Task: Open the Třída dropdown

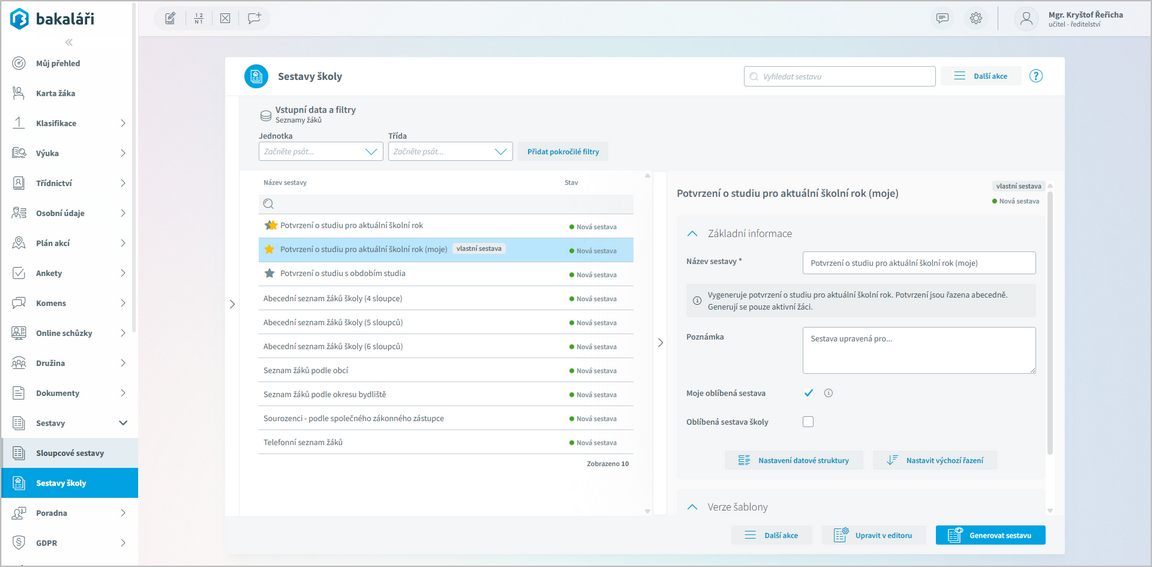Action: pos(450,152)
